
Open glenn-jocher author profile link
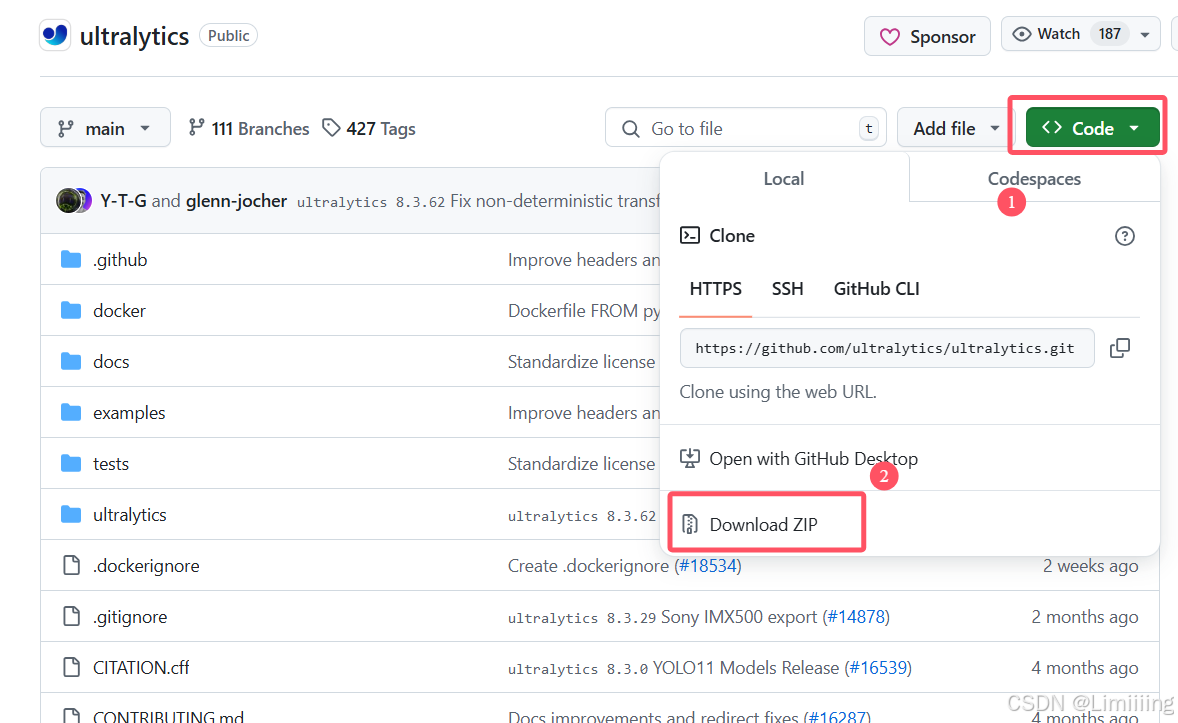237,201
